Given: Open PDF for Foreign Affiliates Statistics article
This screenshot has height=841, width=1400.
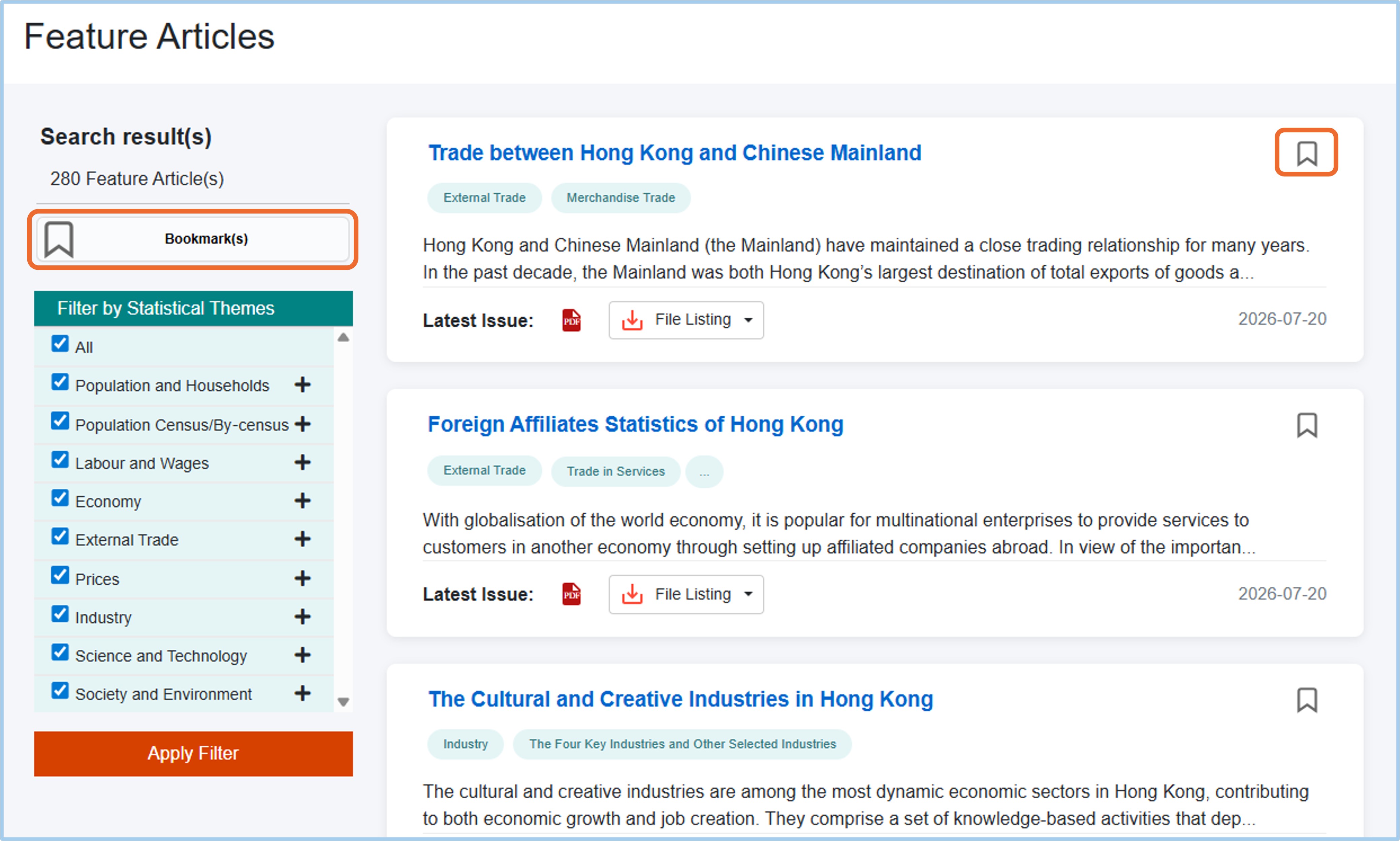Looking at the screenshot, I should 571,594.
